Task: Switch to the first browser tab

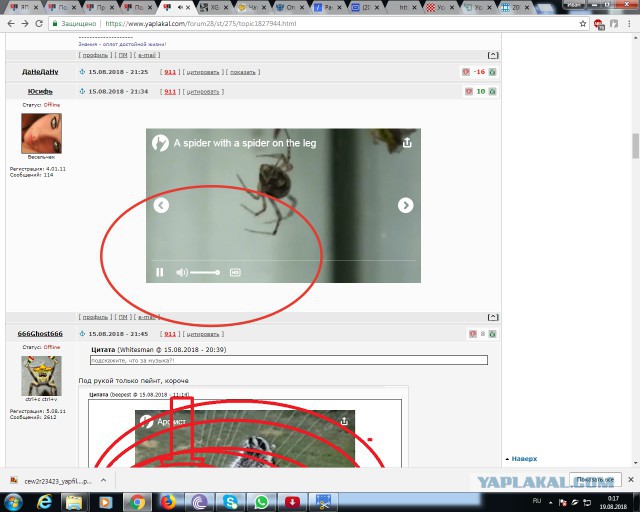Action: tap(23, 7)
